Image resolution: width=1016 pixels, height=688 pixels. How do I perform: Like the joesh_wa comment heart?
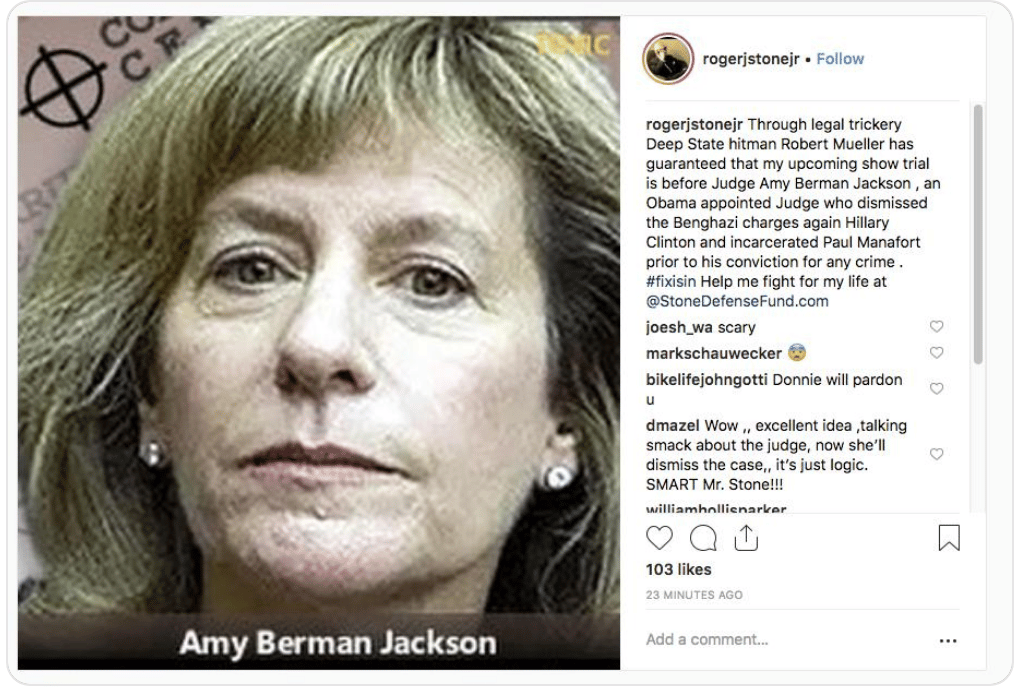936,327
